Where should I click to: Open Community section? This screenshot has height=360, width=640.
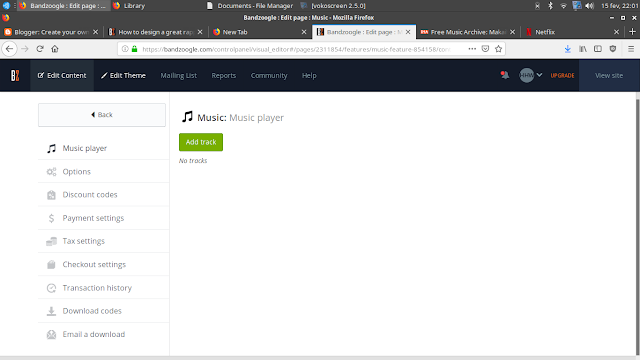click(x=269, y=76)
